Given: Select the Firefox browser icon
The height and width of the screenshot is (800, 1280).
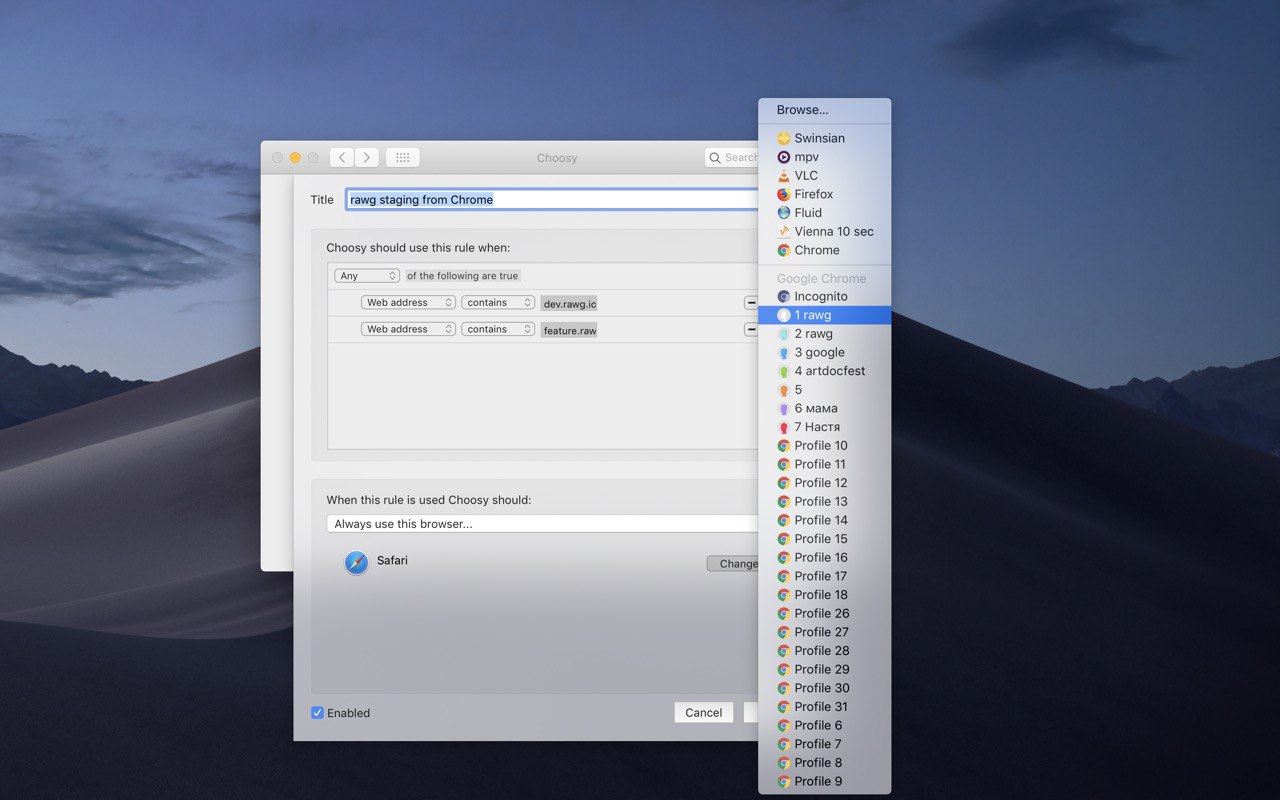Looking at the screenshot, I should [x=784, y=194].
